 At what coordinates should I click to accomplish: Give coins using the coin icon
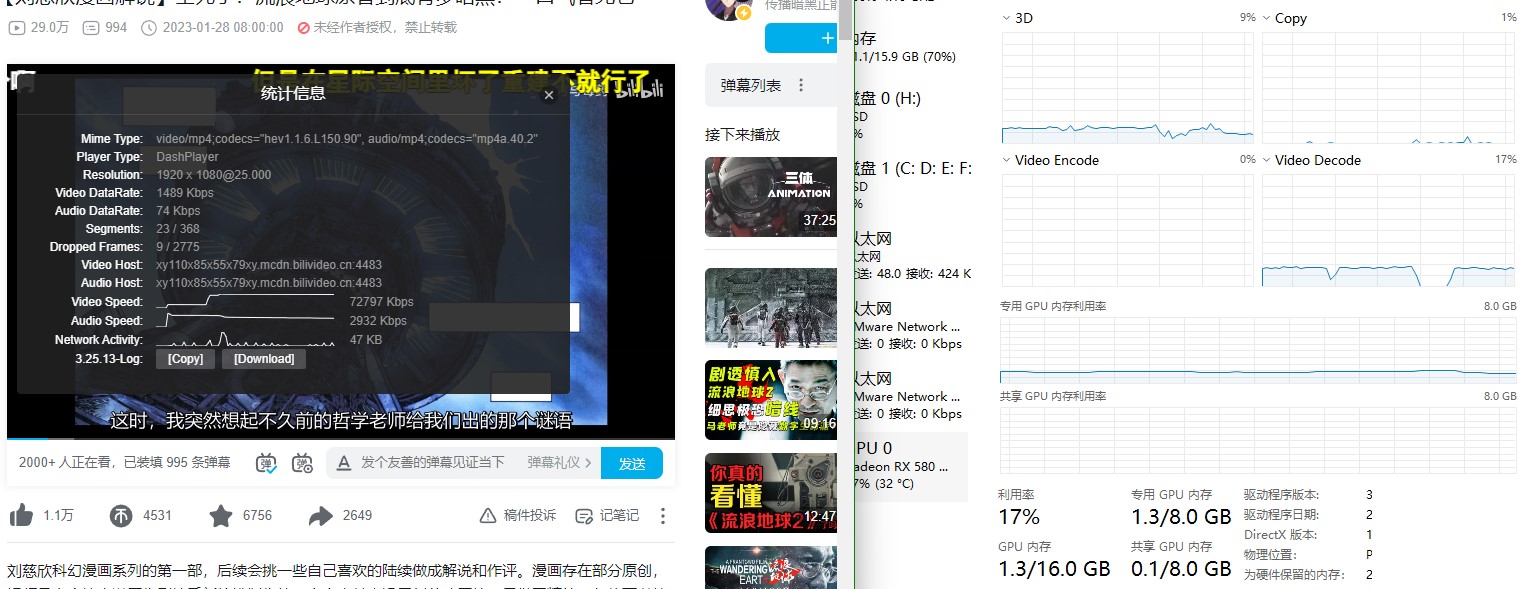[121, 516]
